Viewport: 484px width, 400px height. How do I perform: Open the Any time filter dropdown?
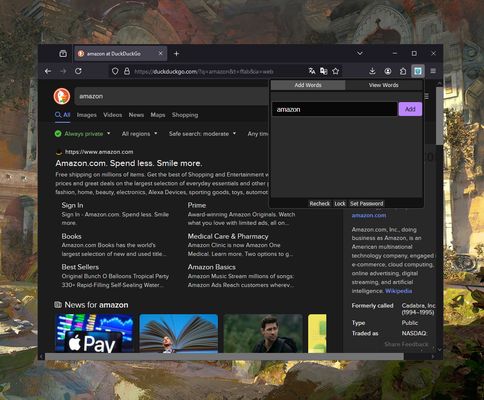[258, 134]
